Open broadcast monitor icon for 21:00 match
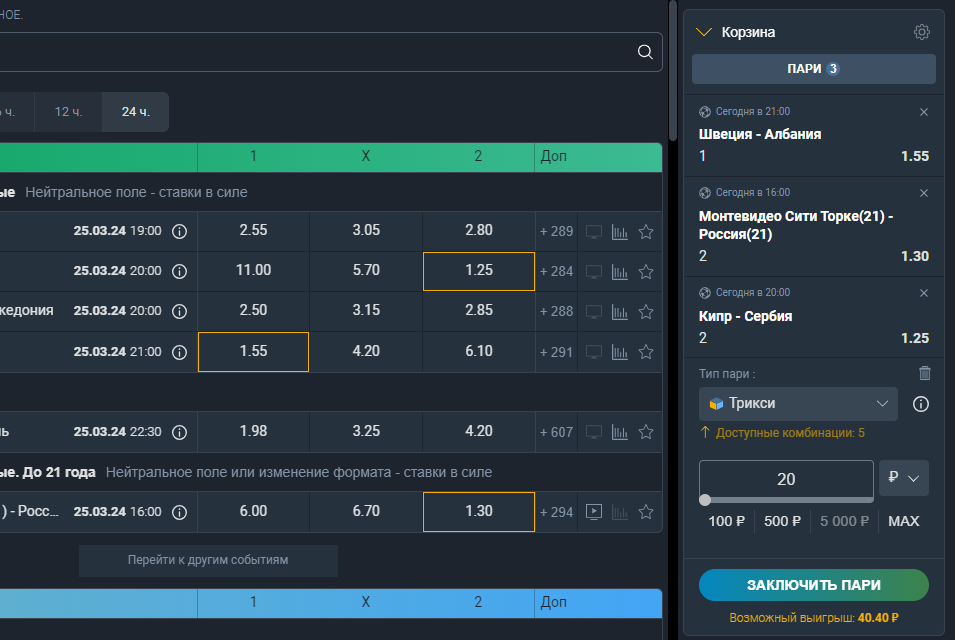Screen dimensions: 955x640 594,352
